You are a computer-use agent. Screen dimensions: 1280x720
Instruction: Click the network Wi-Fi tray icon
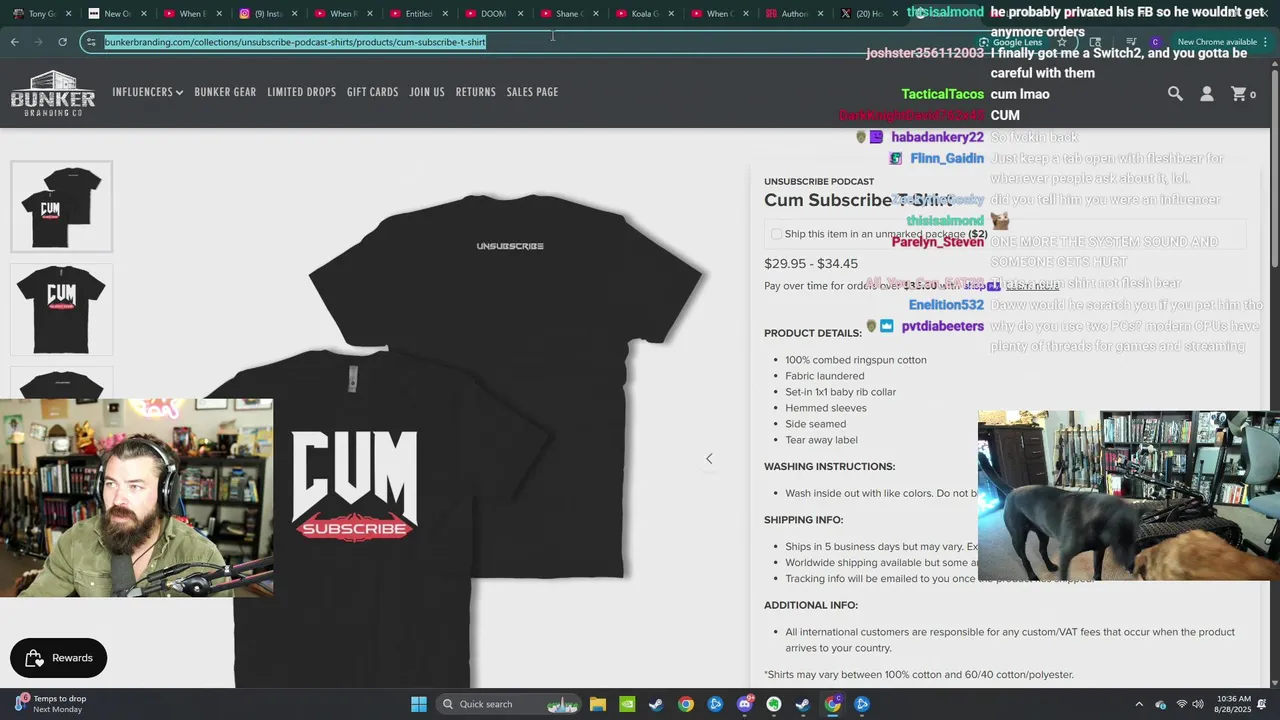click(1182, 704)
